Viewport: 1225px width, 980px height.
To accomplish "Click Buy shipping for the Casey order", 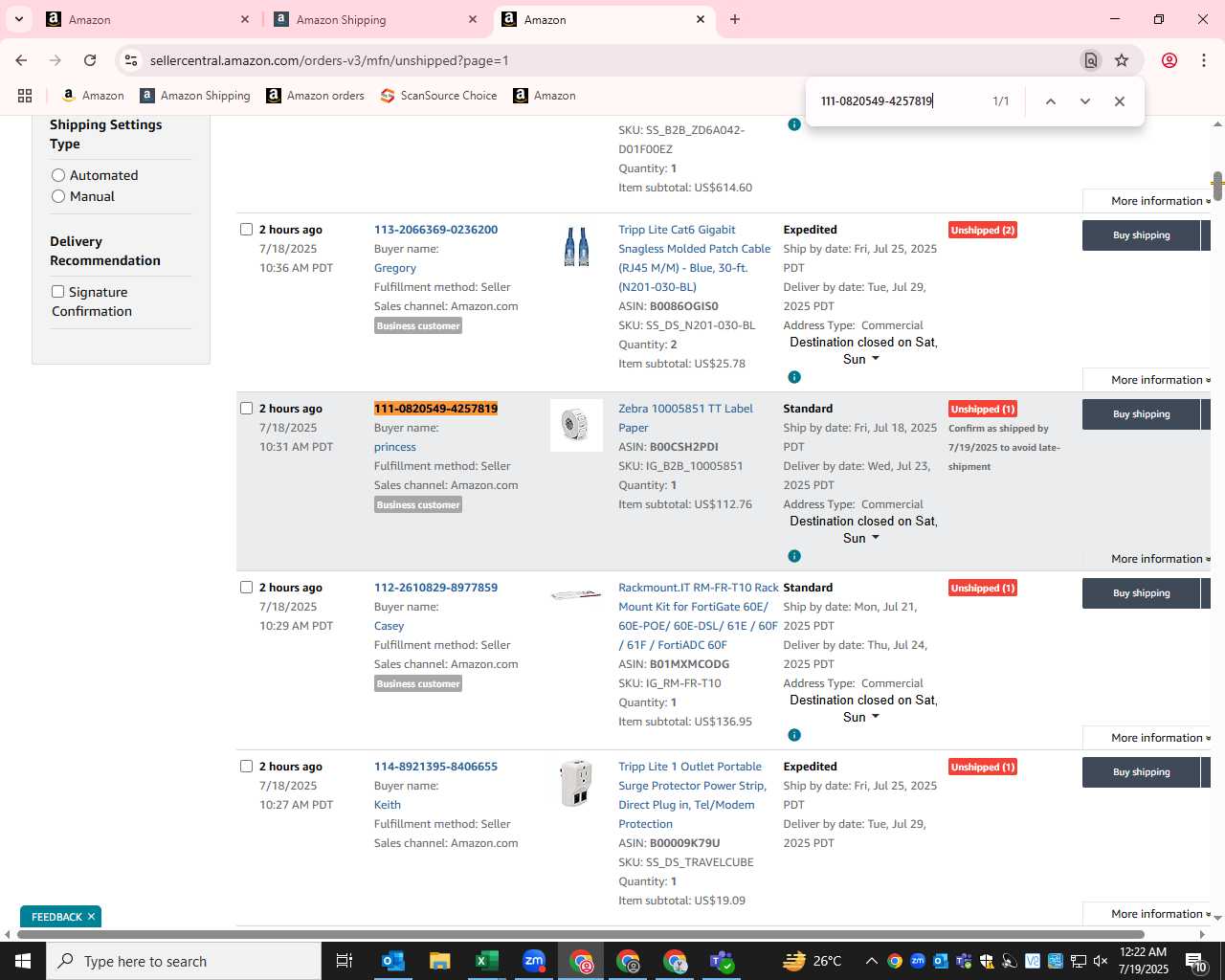I will click(x=1141, y=593).
